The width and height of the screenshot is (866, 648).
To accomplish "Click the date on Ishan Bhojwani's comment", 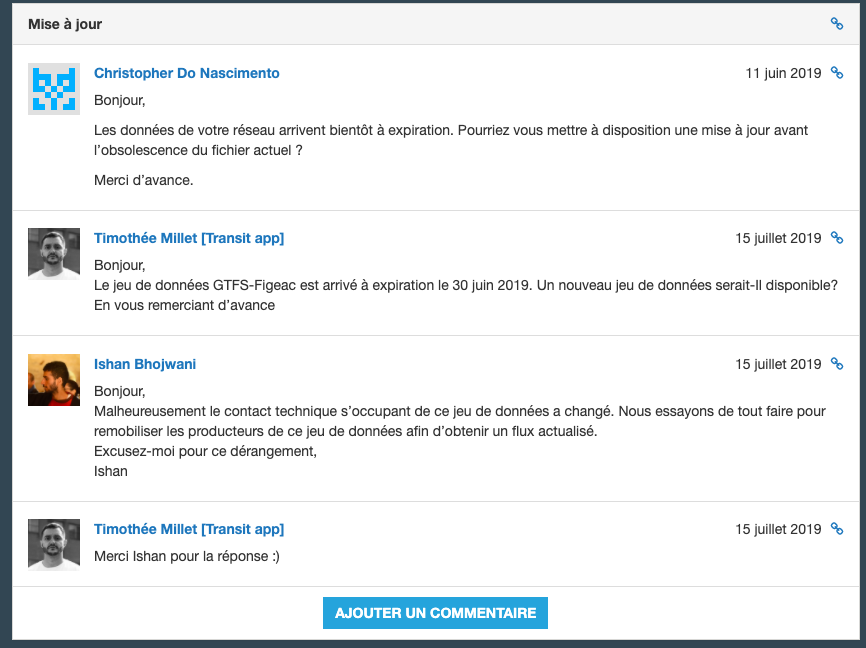I will [x=778, y=364].
